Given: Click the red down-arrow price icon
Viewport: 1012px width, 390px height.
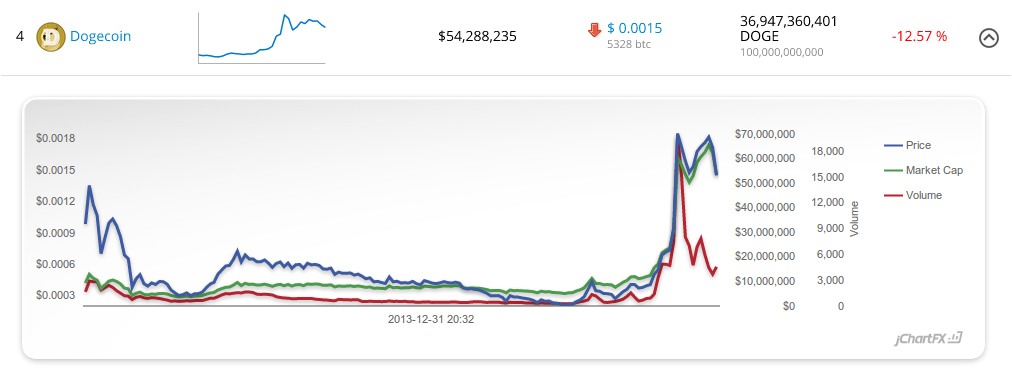Looking at the screenshot, I should [x=594, y=30].
